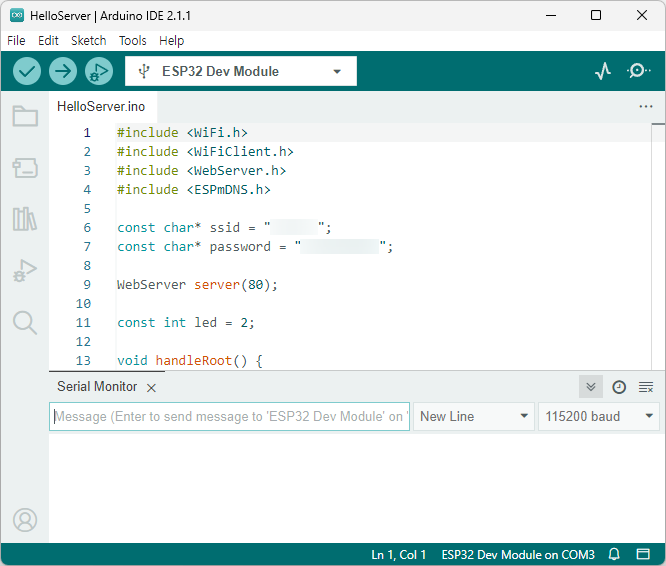The image size is (666, 566).
Task: Start debugging with the bug-play button
Action: tap(99, 71)
